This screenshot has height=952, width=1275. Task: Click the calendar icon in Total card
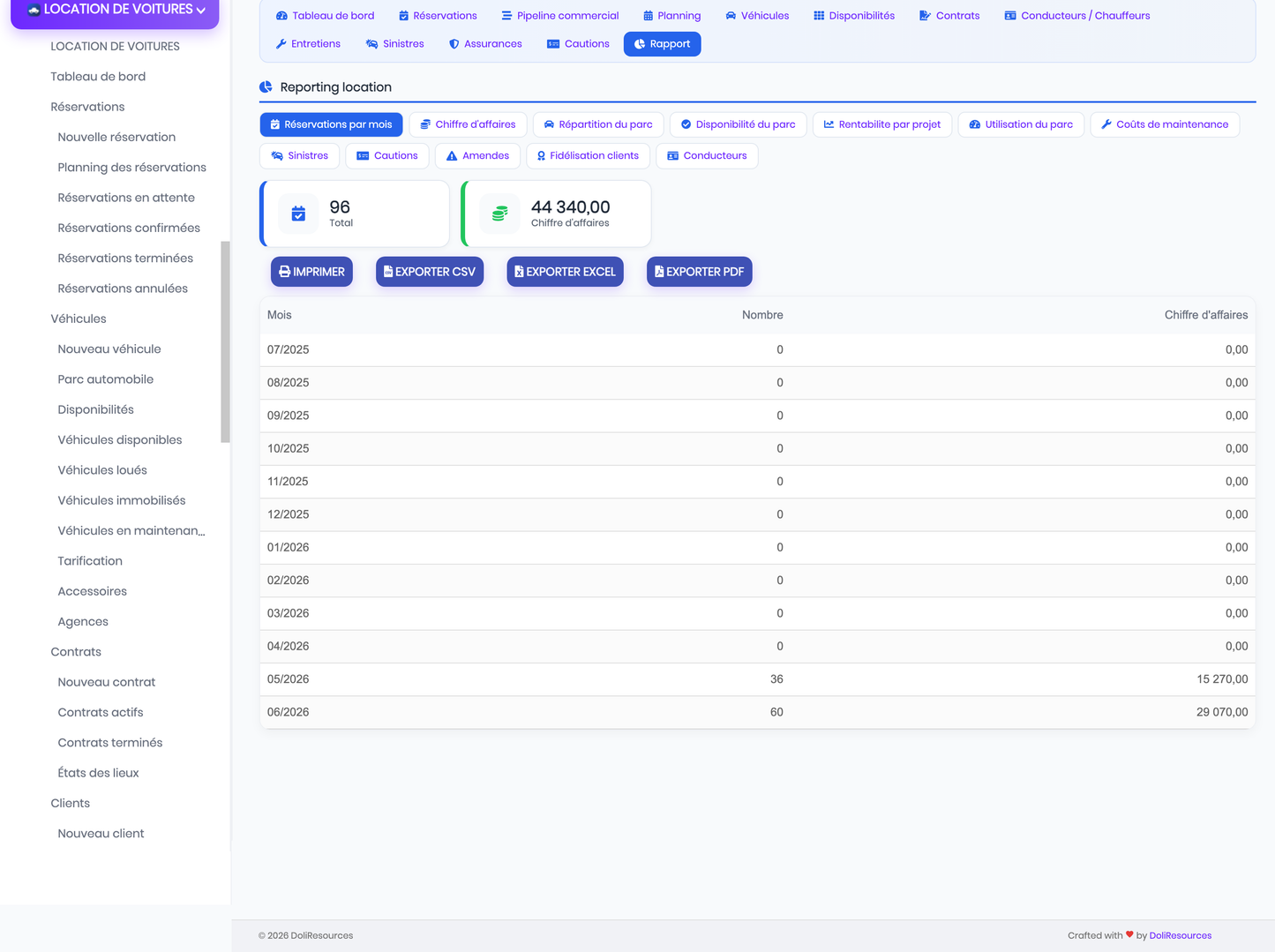pos(298,214)
